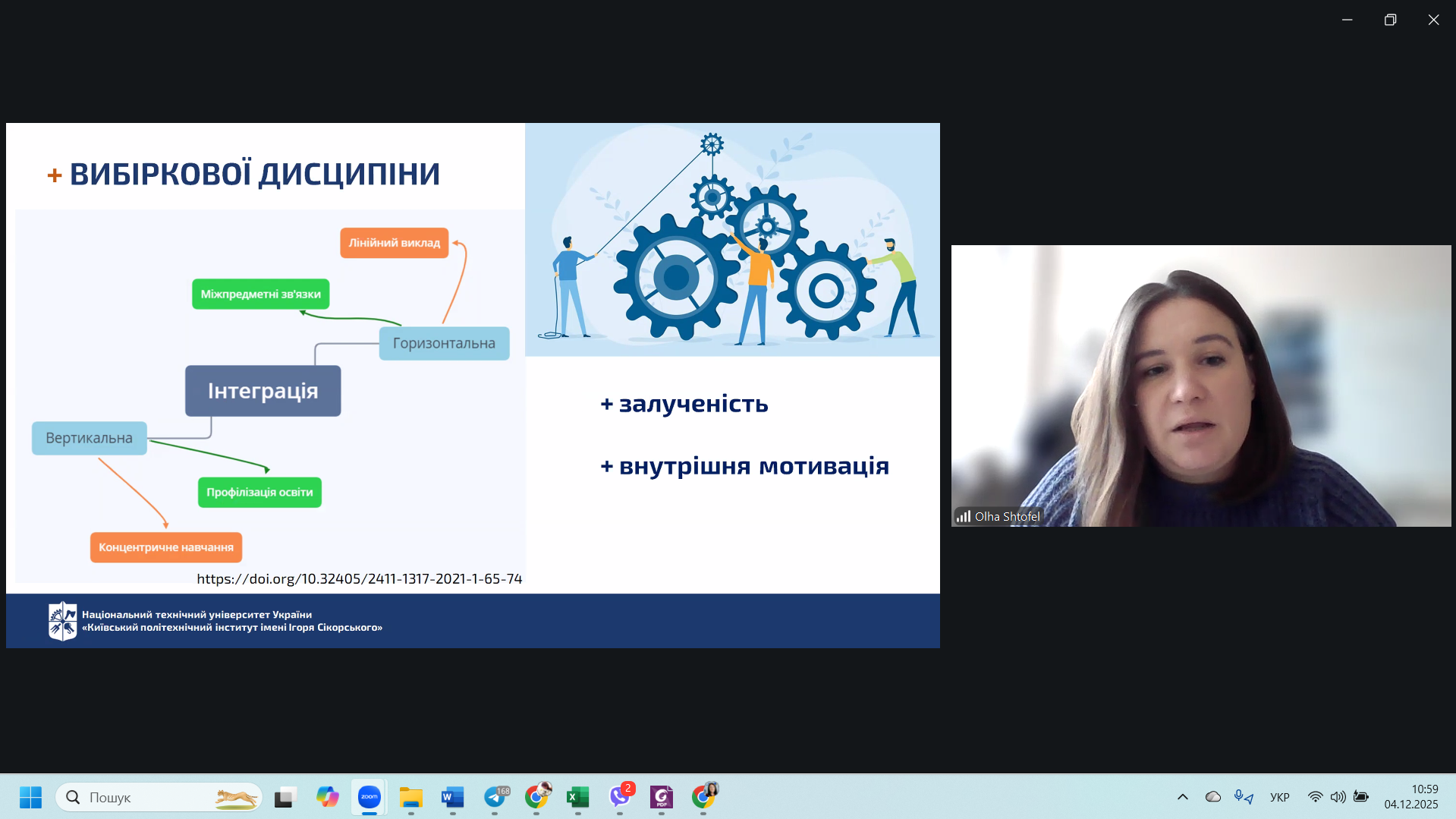The width and height of the screenshot is (1456, 819).
Task: Open the clock showing 10:59 04.12.2025
Action: (1410, 797)
